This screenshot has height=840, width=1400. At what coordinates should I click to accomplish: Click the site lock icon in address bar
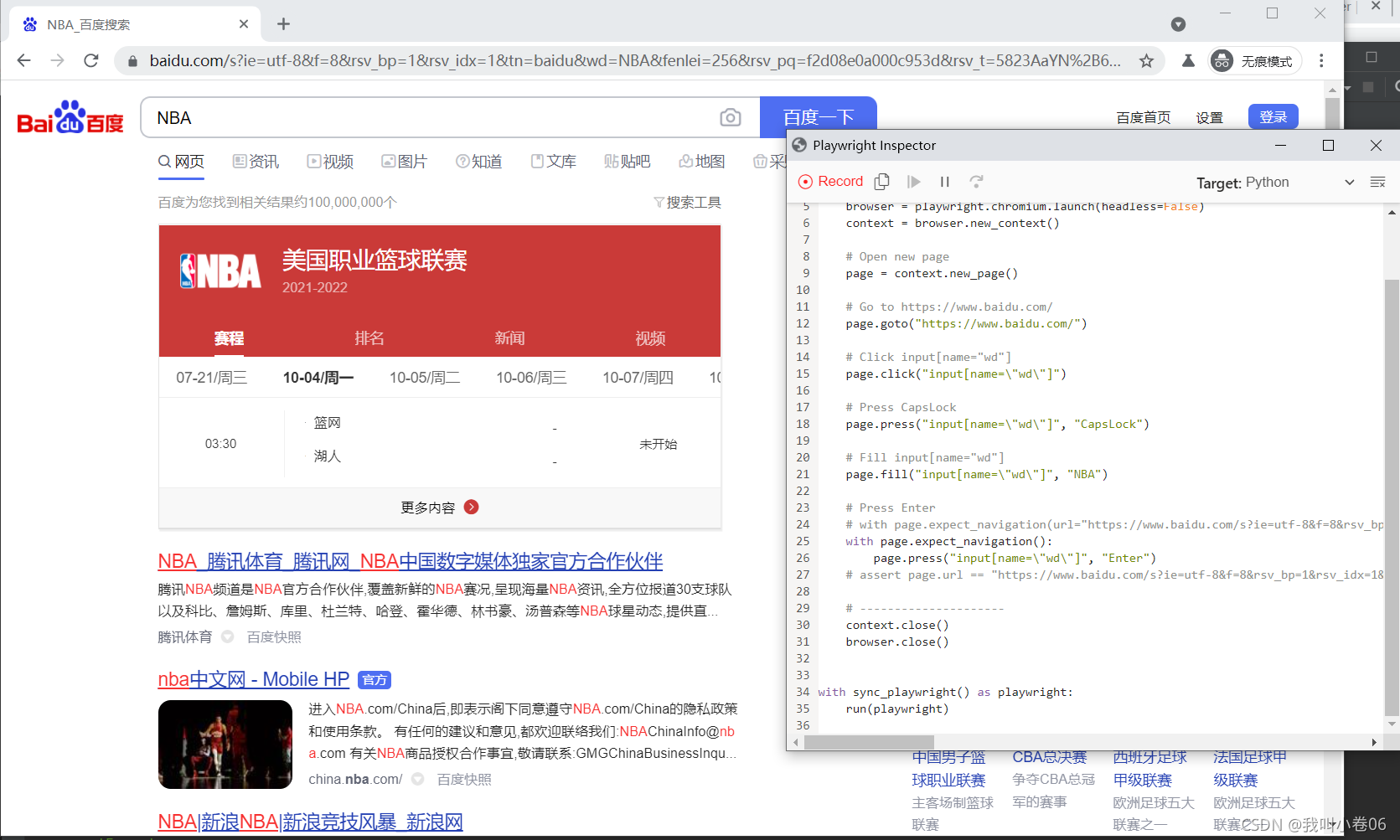pos(132,61)
